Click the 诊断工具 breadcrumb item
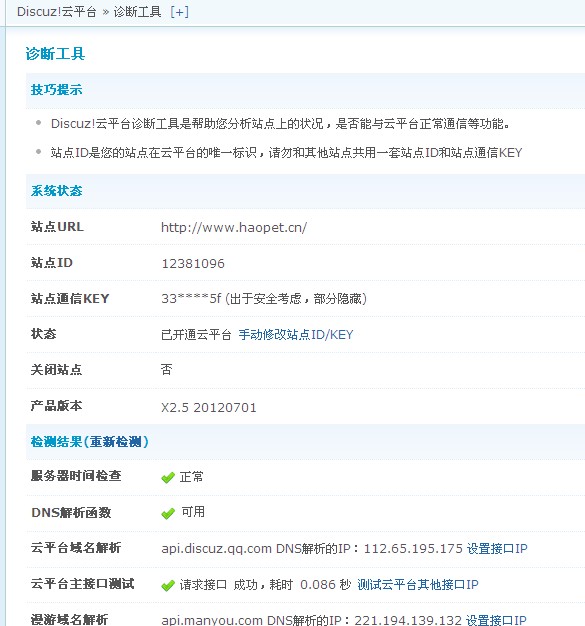Image resolution: width=585 pixels, height=626 pixels. point(137,12)
